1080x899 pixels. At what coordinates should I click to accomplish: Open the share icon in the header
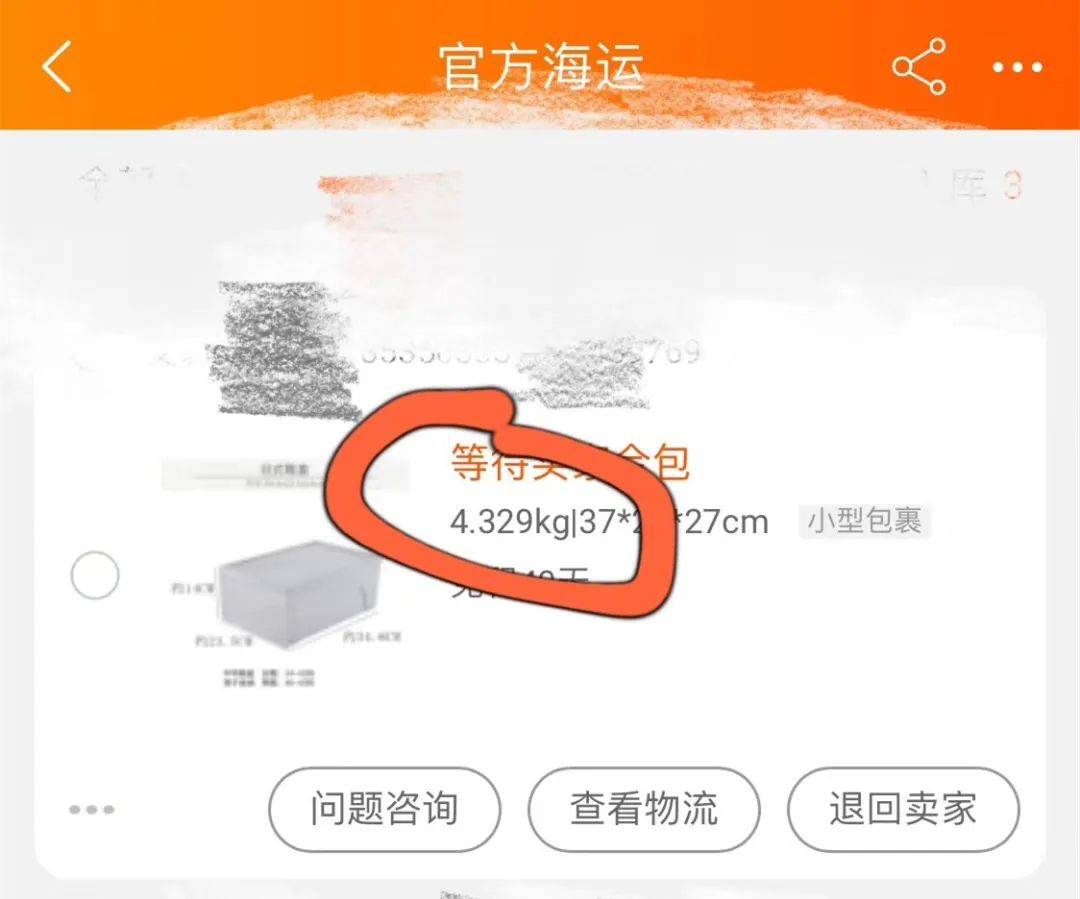pos(920,66)
